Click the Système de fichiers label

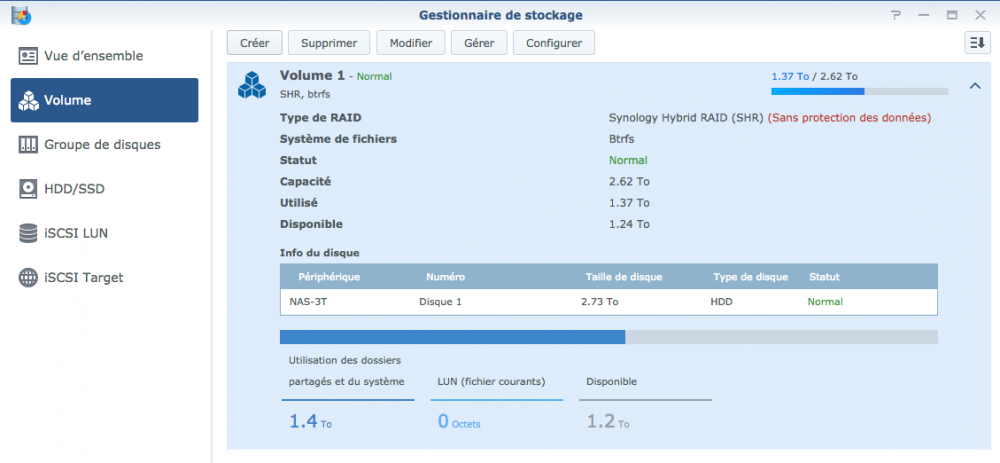(x=338, y=139)
